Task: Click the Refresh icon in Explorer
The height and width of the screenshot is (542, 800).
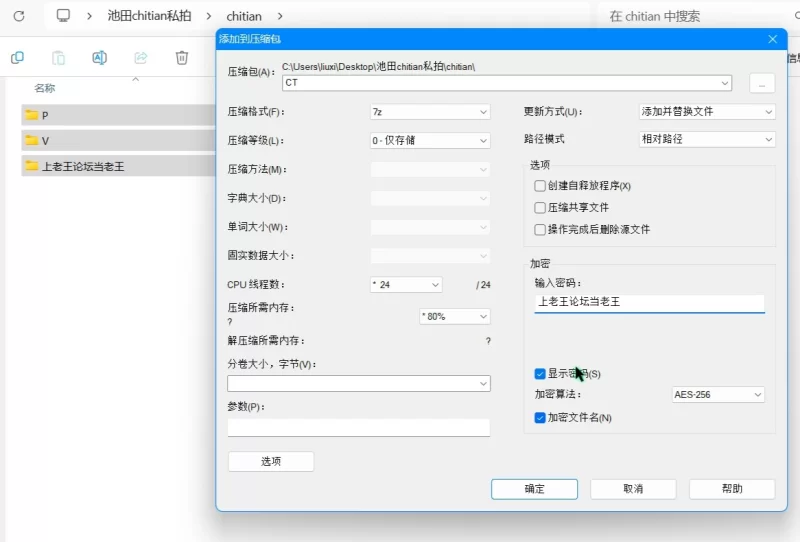Action: click(18, 16)
